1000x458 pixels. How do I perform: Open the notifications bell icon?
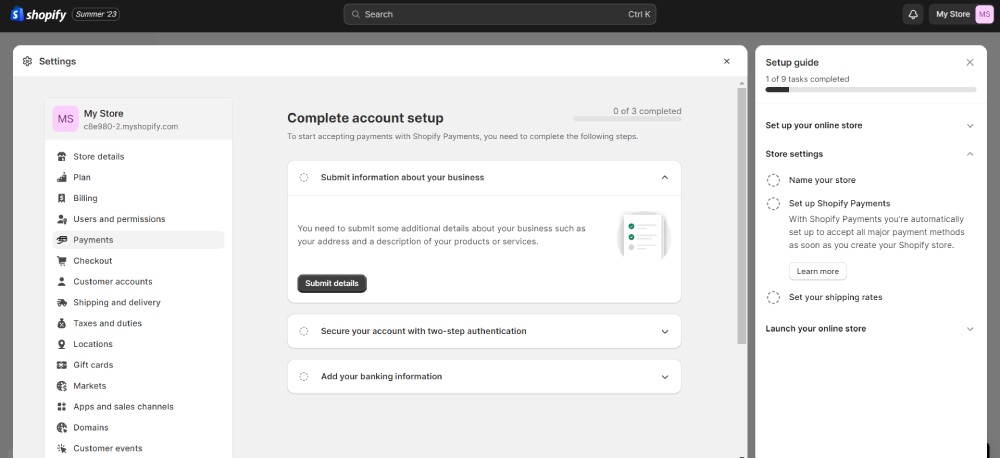coord(913,14)
